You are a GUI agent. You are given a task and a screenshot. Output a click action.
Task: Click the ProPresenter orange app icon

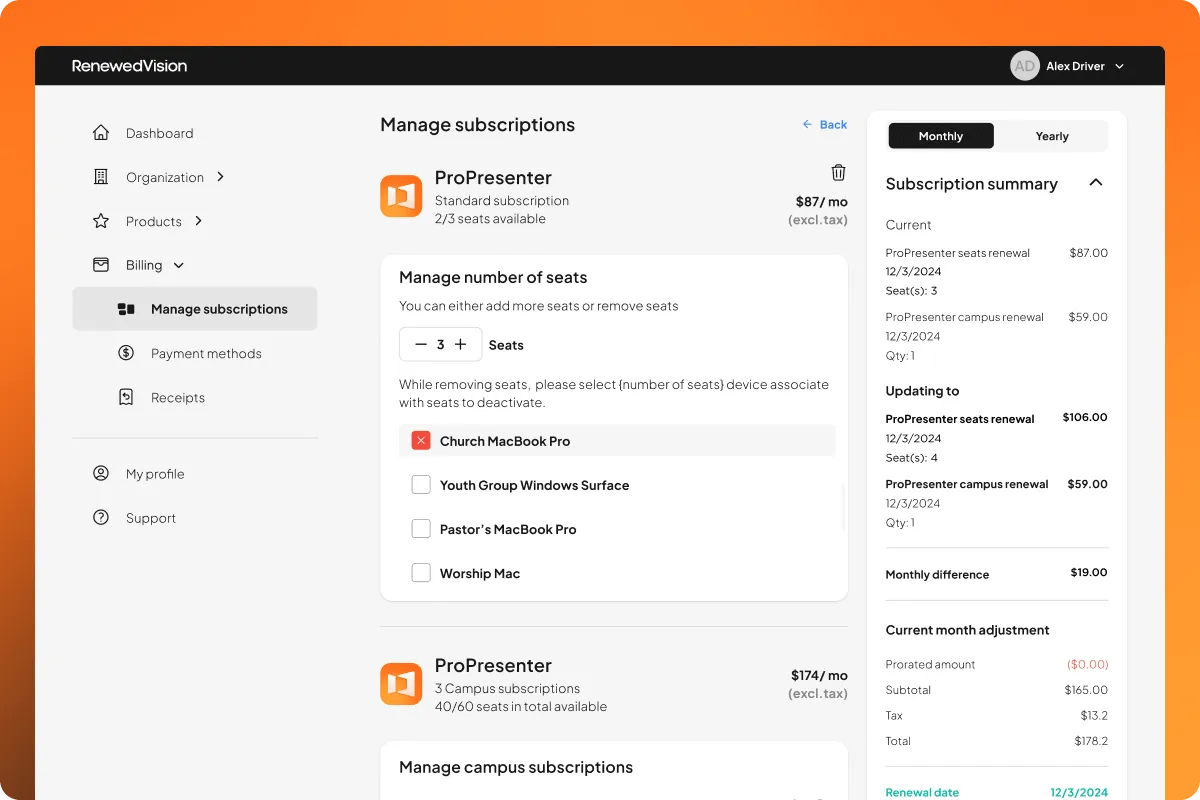401,196
